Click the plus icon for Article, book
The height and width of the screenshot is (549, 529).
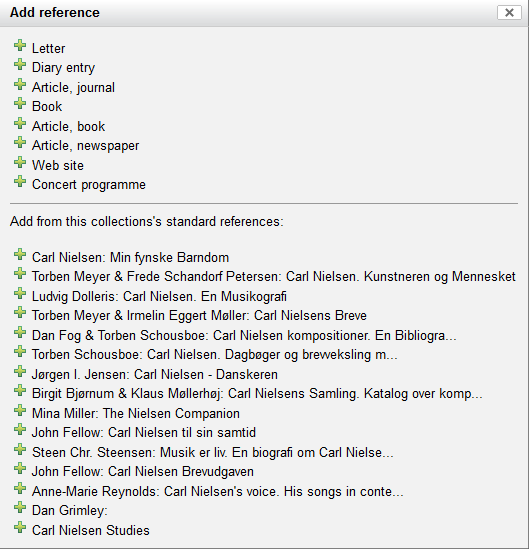pos(20,123)
